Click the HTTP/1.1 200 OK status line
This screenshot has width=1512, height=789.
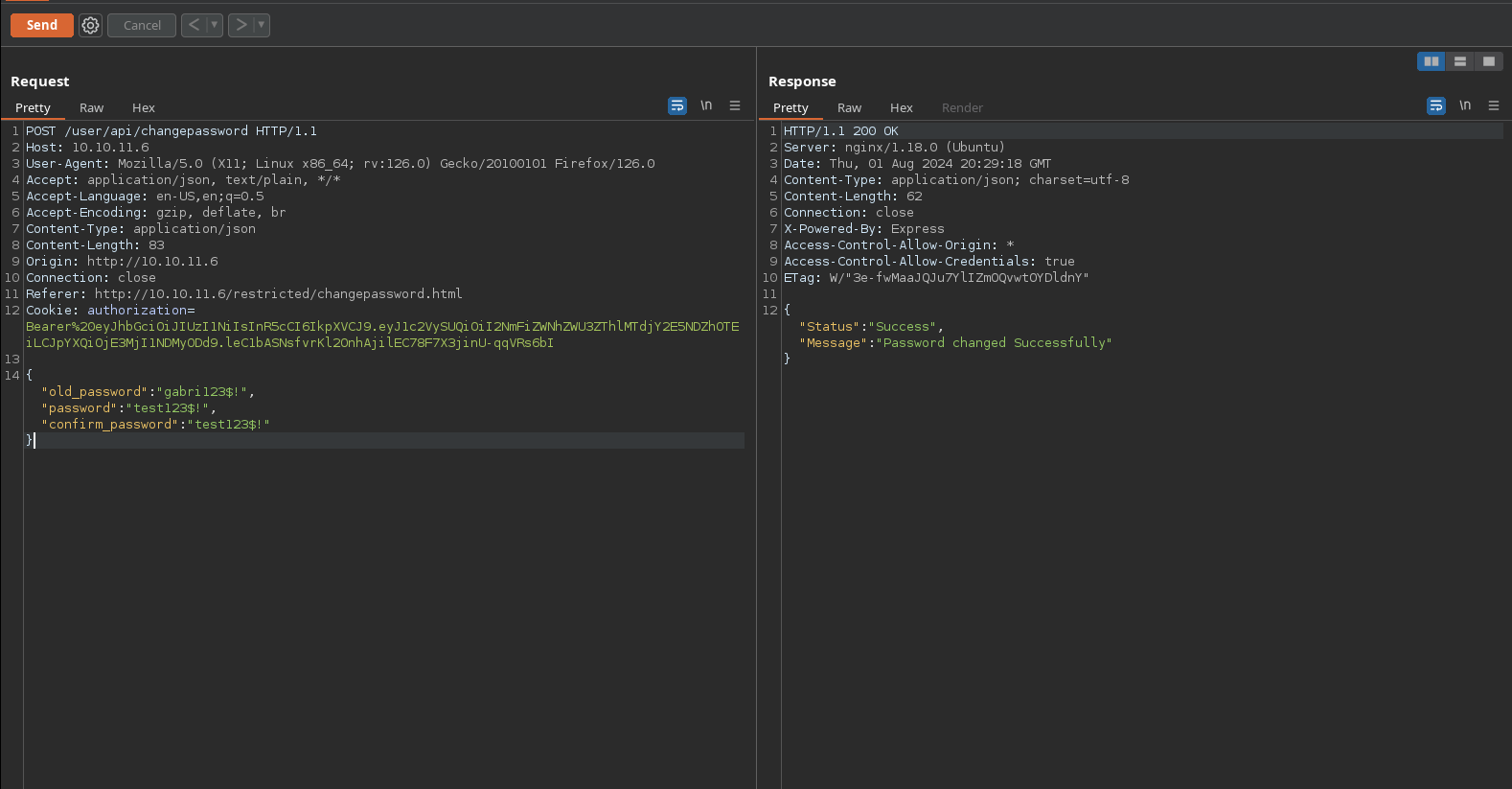coord(841,131)
